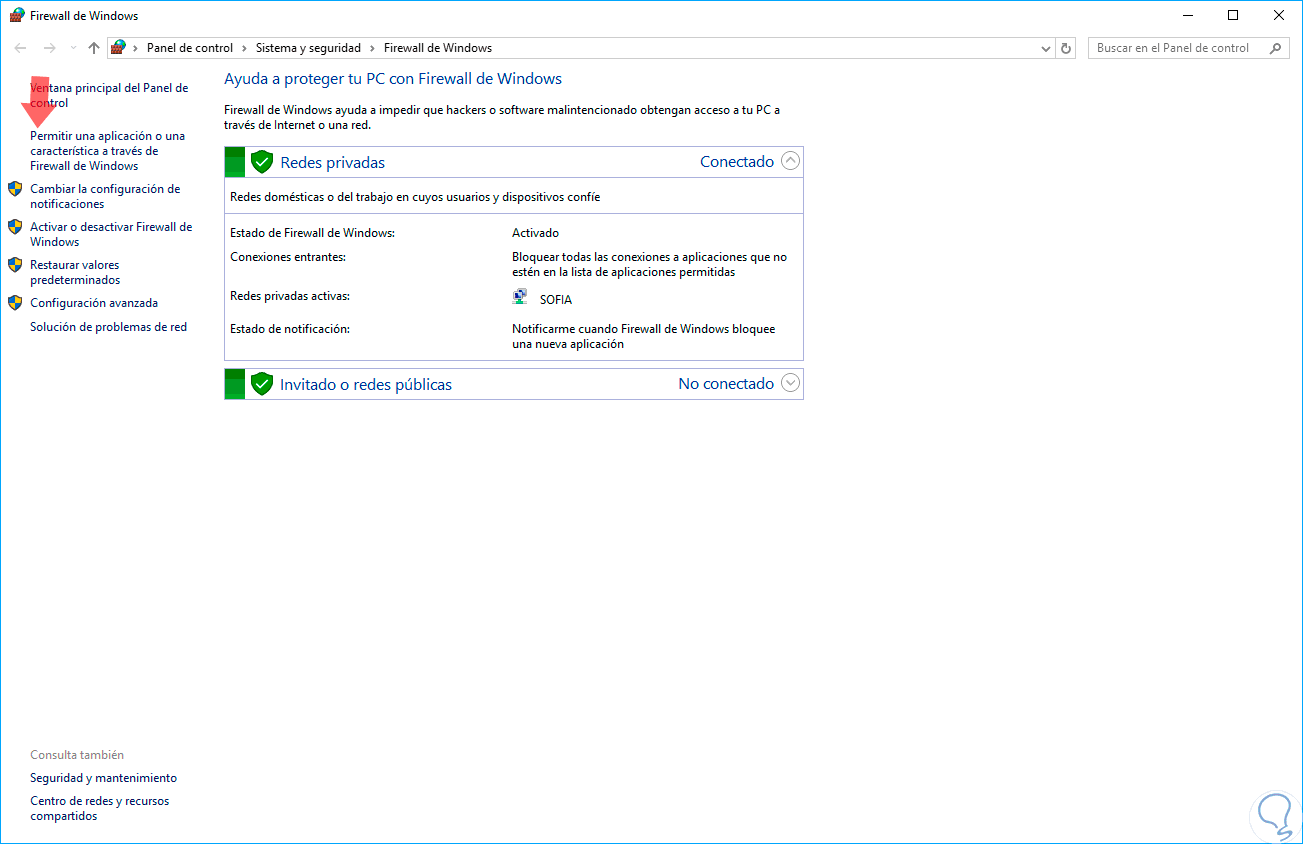Click the Invitado o redes públicas heading
The width and height of the screenshot is (1303, 844).
(366, 384)
